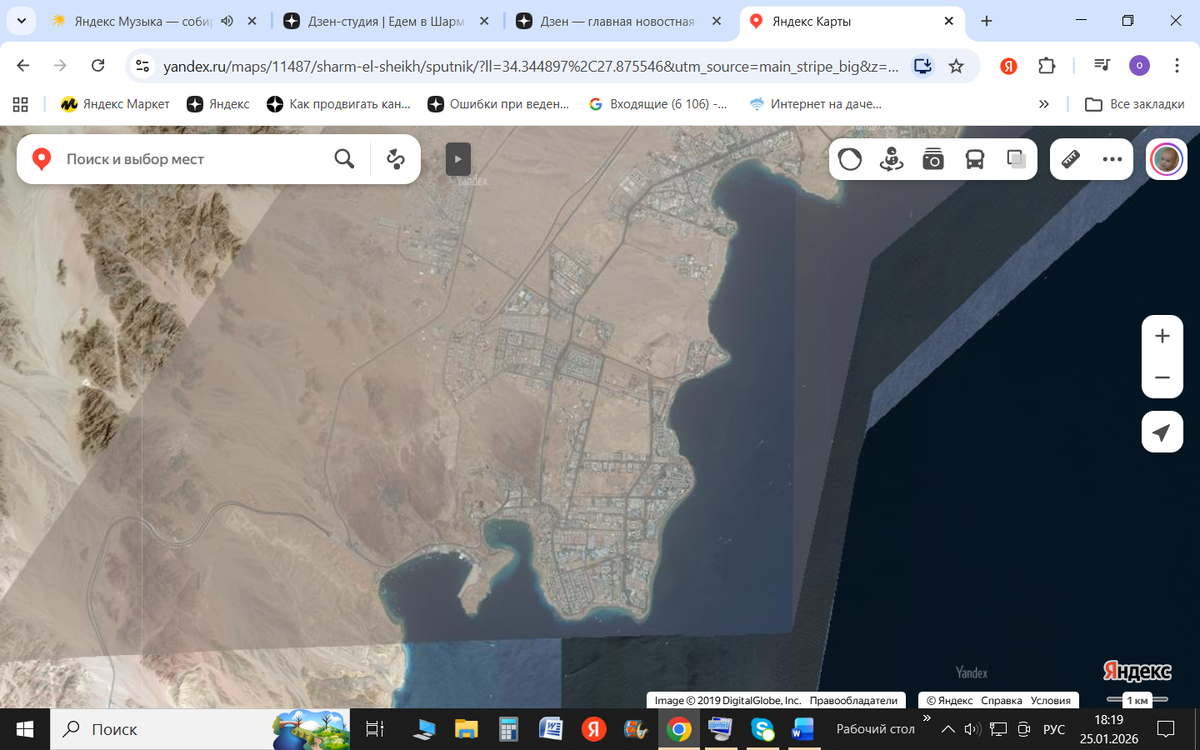
Task: Click the overlapping squares layers icon
Action: [1016, 159]
